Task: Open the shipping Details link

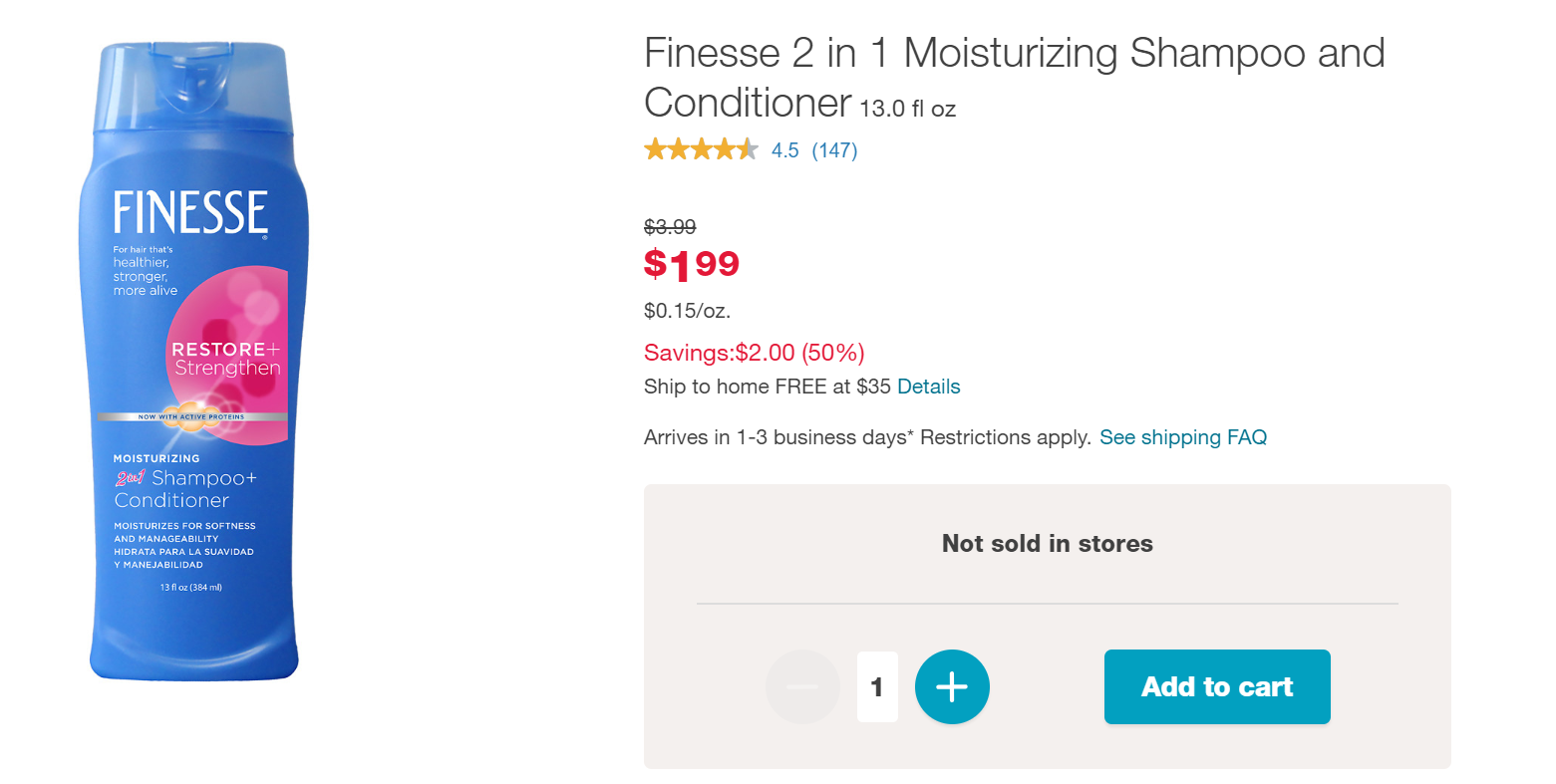Action: click(x=928, y=387)
